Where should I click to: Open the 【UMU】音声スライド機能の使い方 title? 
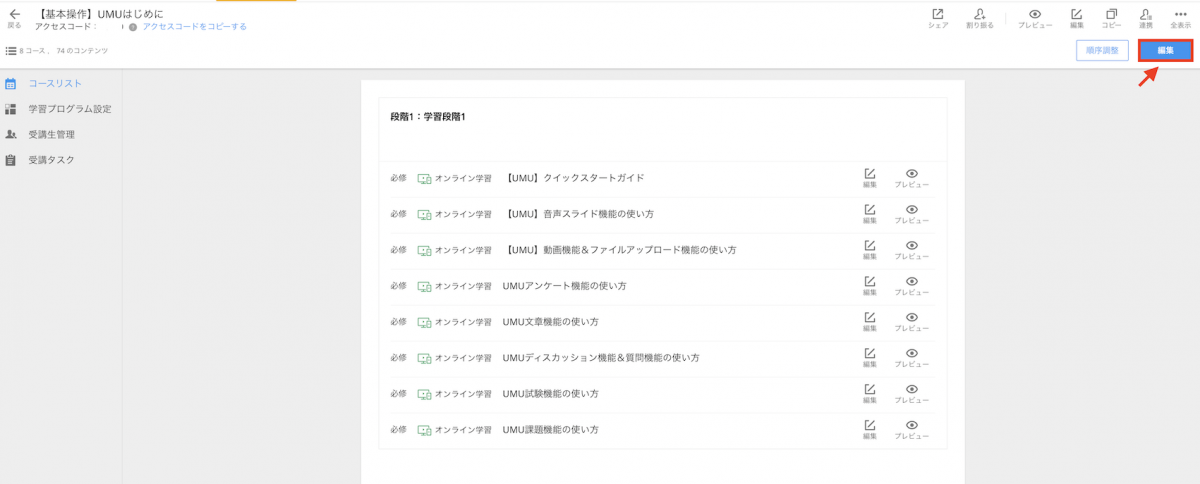[x=578, y=214]
